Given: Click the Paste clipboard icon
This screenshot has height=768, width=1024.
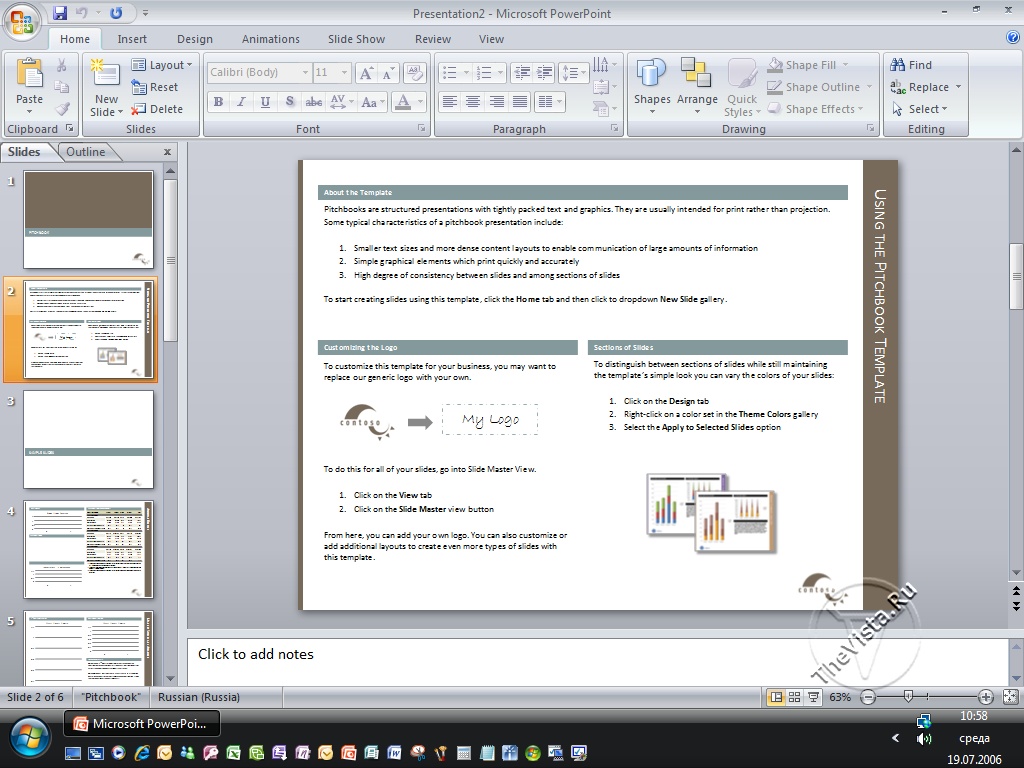Looking at the screenshot, I should click(29, 74).
